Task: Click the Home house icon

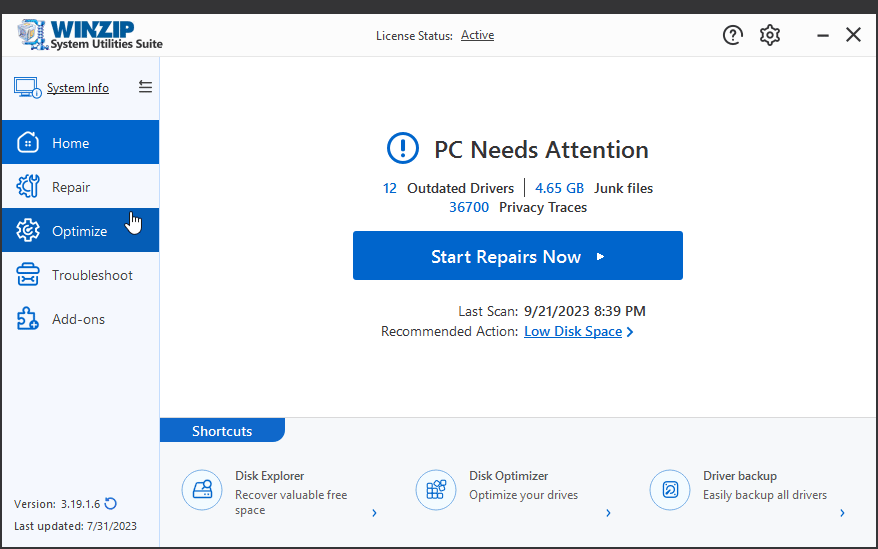Action: pyautogui.click(x=27, y=142)
